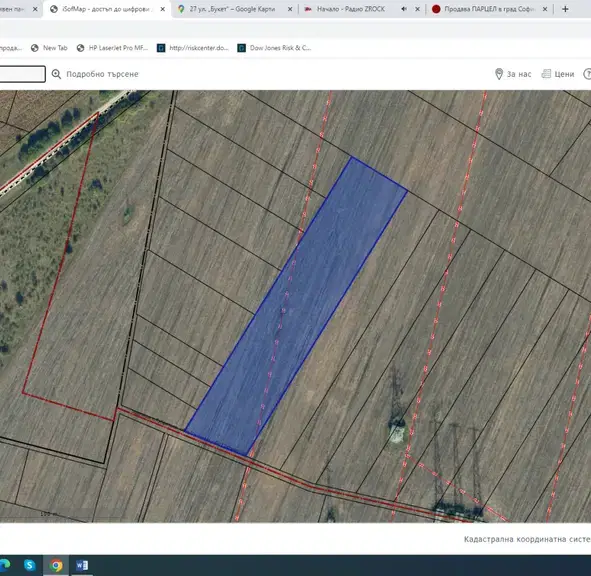Screen dimensions: 591x576
Task: Click the Кадастрална координатна система label
Action: (x=527, y=539)
